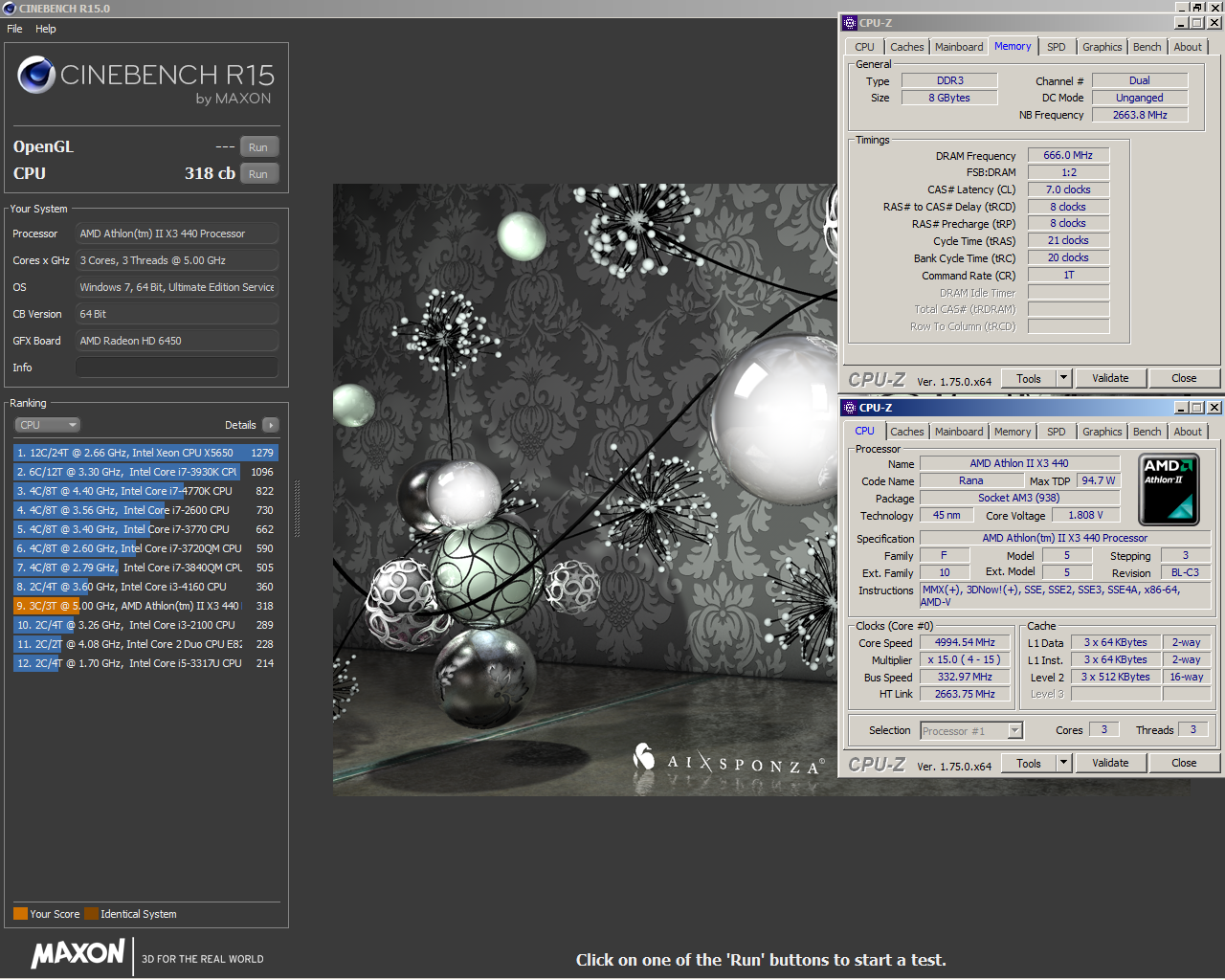
Task: Click Tools button in upper CPU-Z window
Action: coord(1029,378)
